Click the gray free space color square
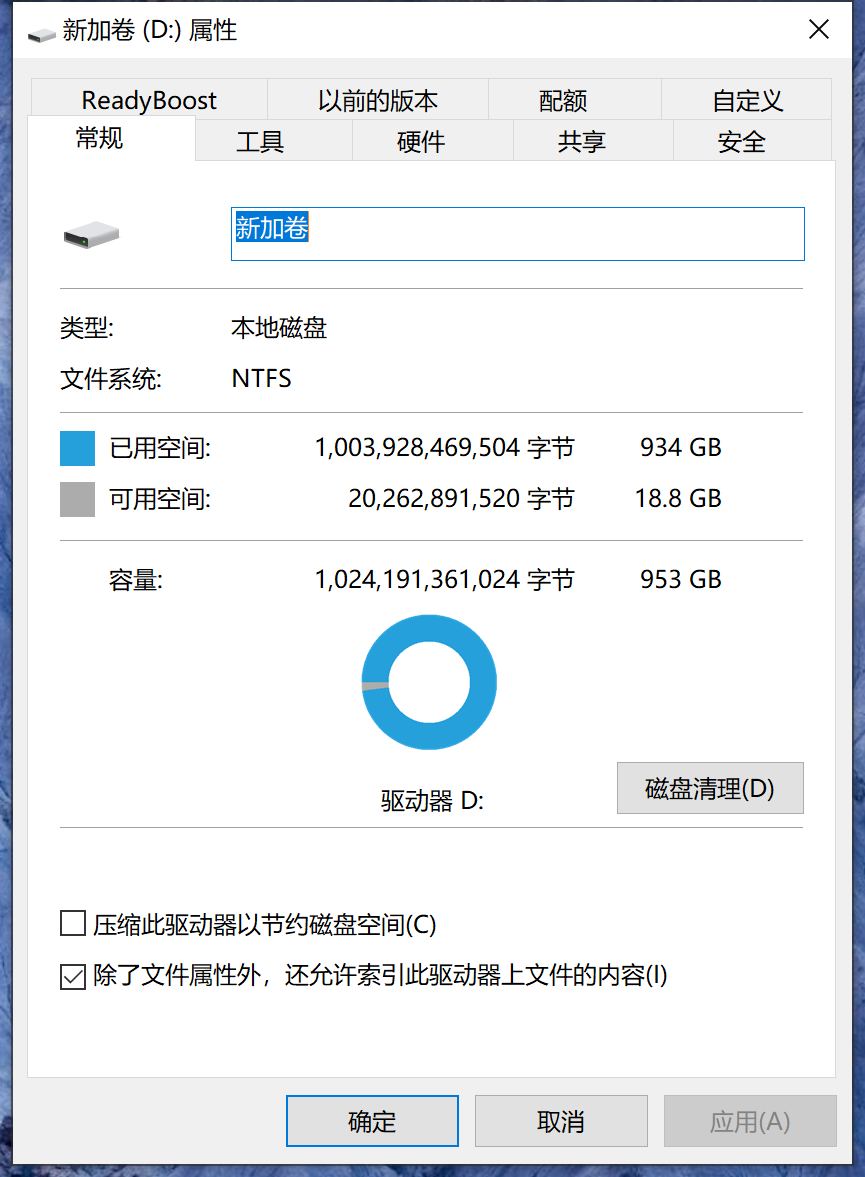 point(77,499)
